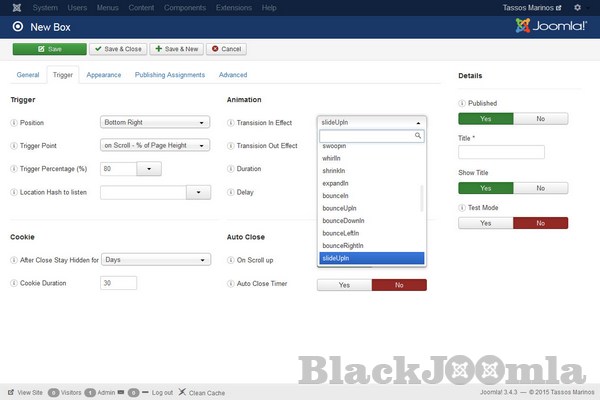Open the settings gear menu
Image resolution: width=600 pixels, height=400 pixels.
(588, 8)
